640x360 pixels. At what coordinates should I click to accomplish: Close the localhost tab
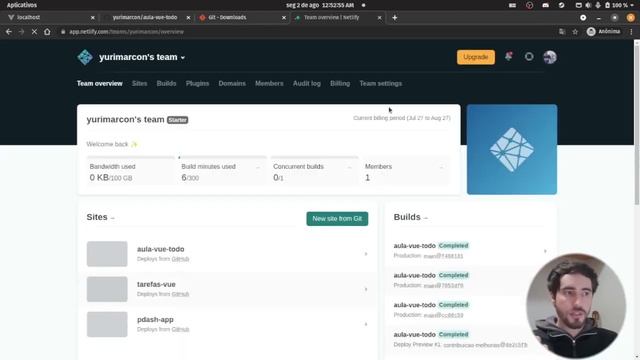(x=93, y=18)
